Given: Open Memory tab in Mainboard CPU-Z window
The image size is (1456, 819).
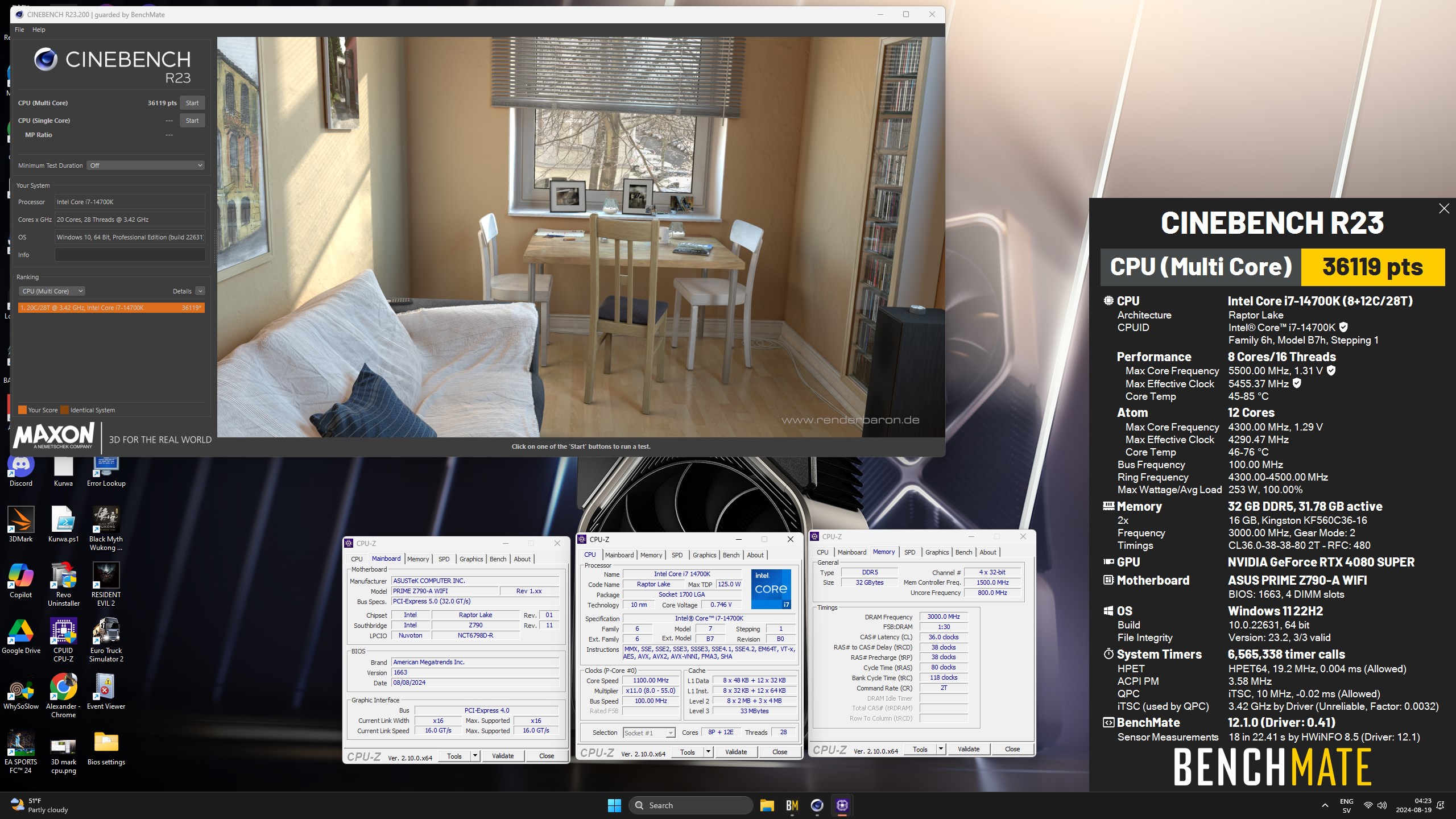Looking at the screenshot, I should (x=418, y=559).
